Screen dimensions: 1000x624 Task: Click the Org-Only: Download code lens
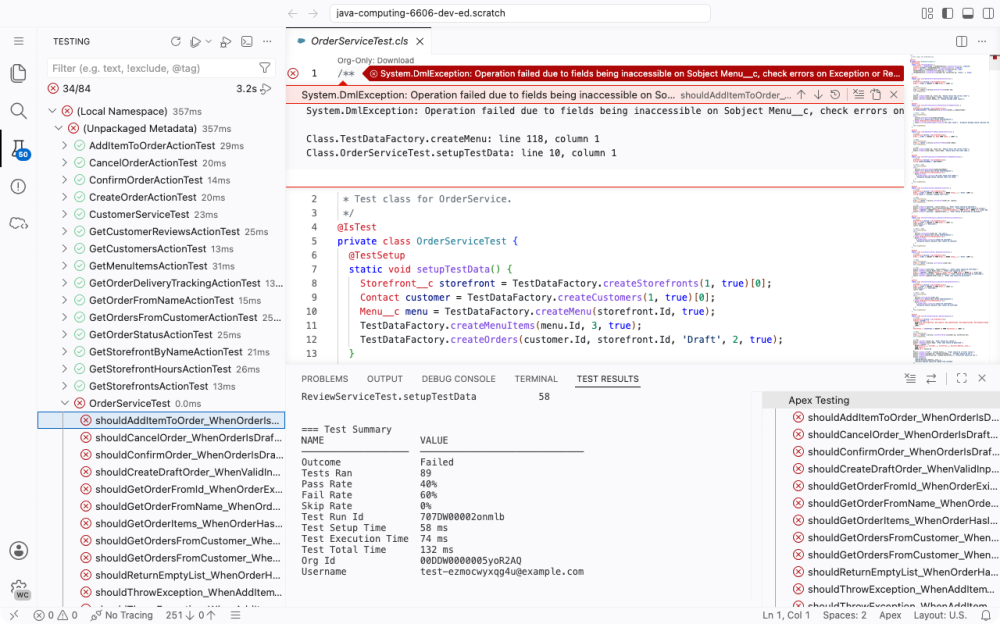click(x=376, y=61)
